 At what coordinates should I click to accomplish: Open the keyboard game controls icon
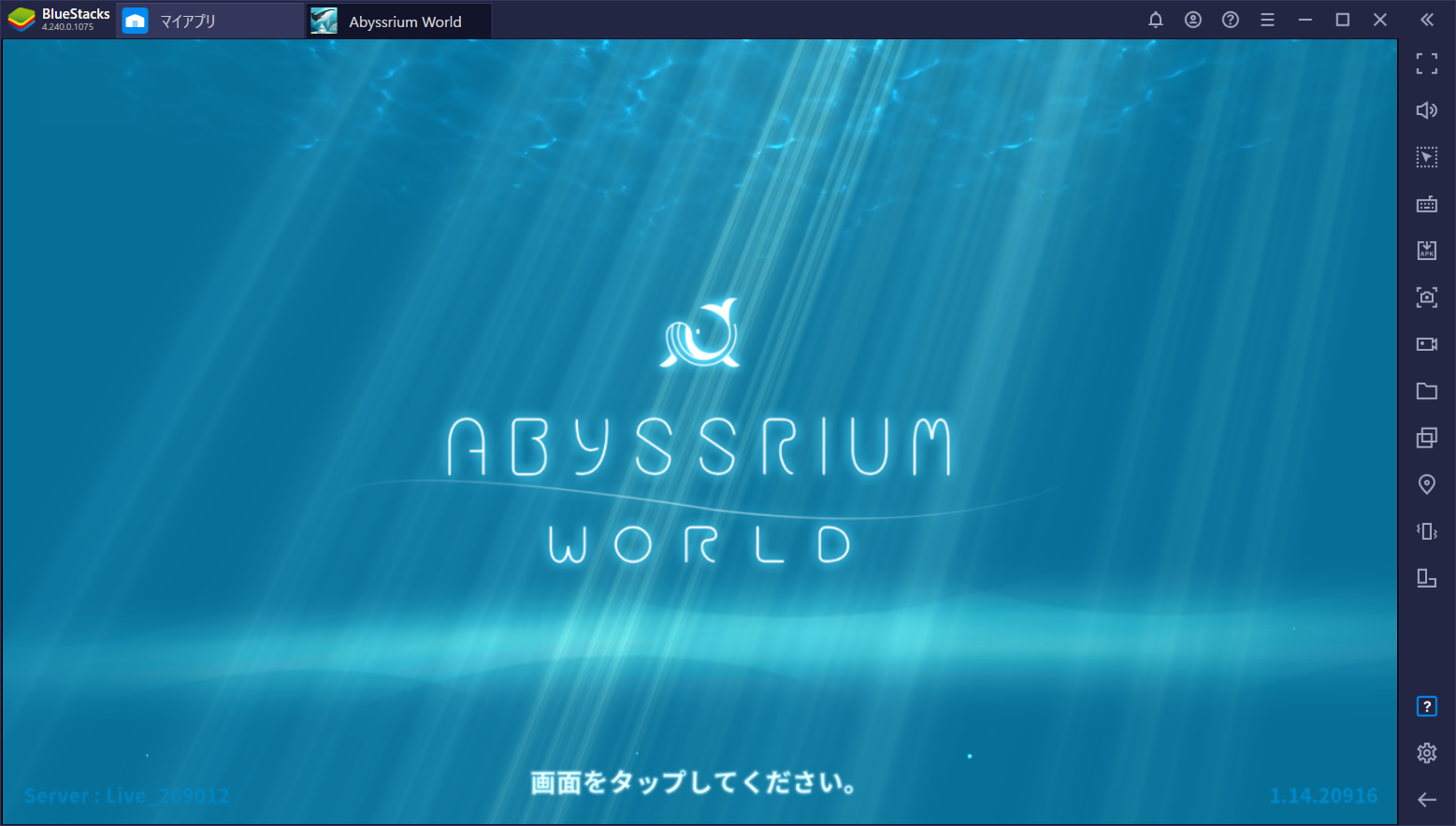(x=1427, y=204)
